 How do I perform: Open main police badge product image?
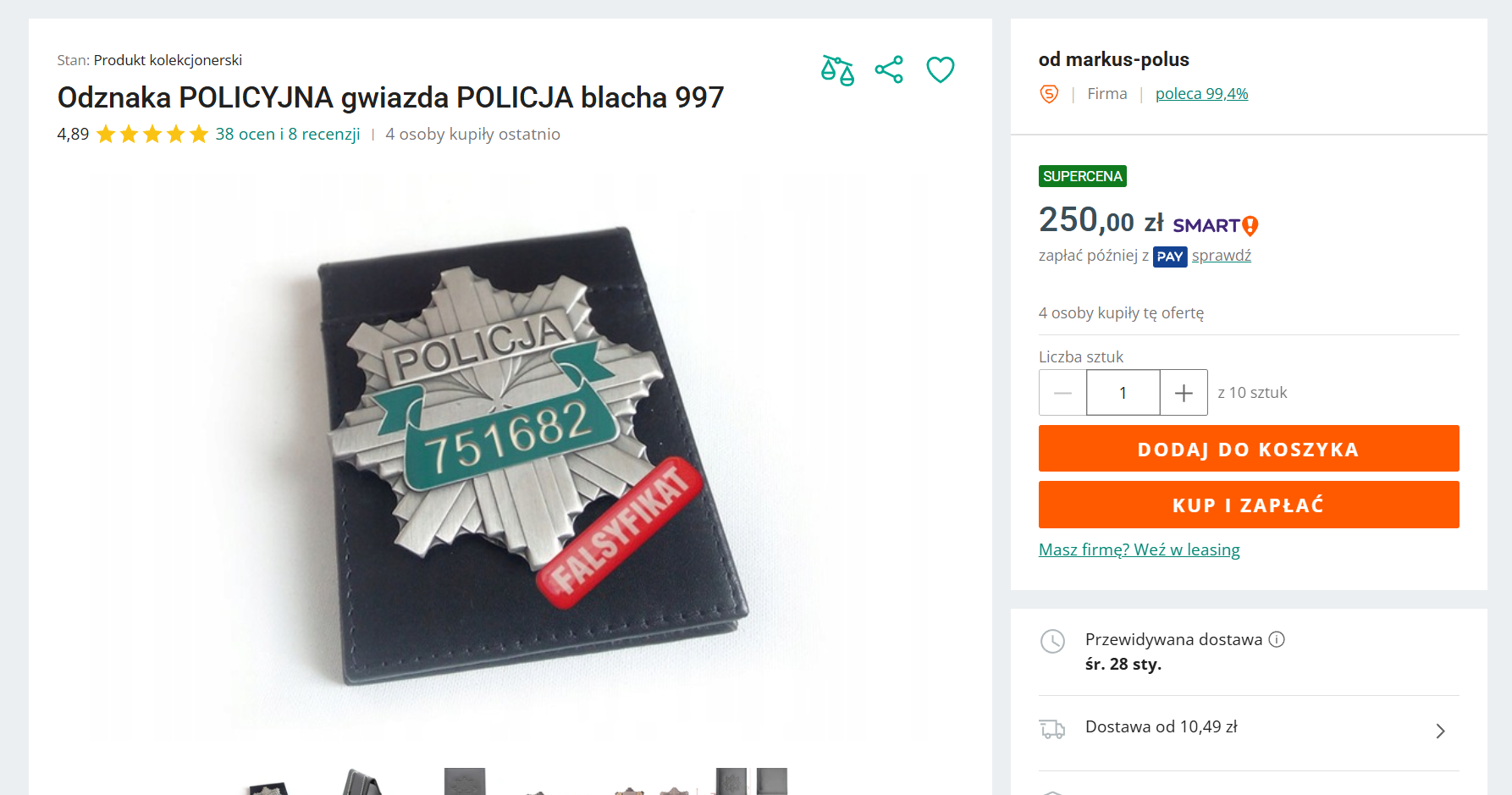point(510,457)
